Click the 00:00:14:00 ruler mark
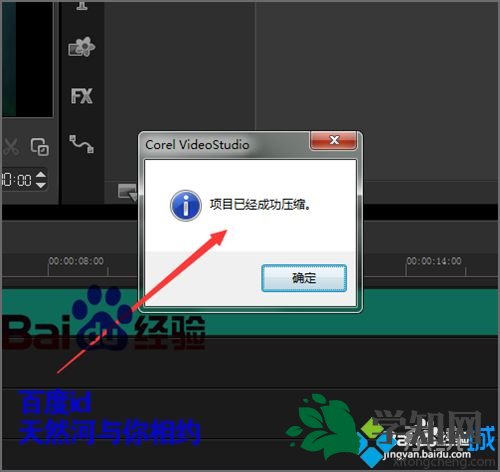 [x=434, y=261]
